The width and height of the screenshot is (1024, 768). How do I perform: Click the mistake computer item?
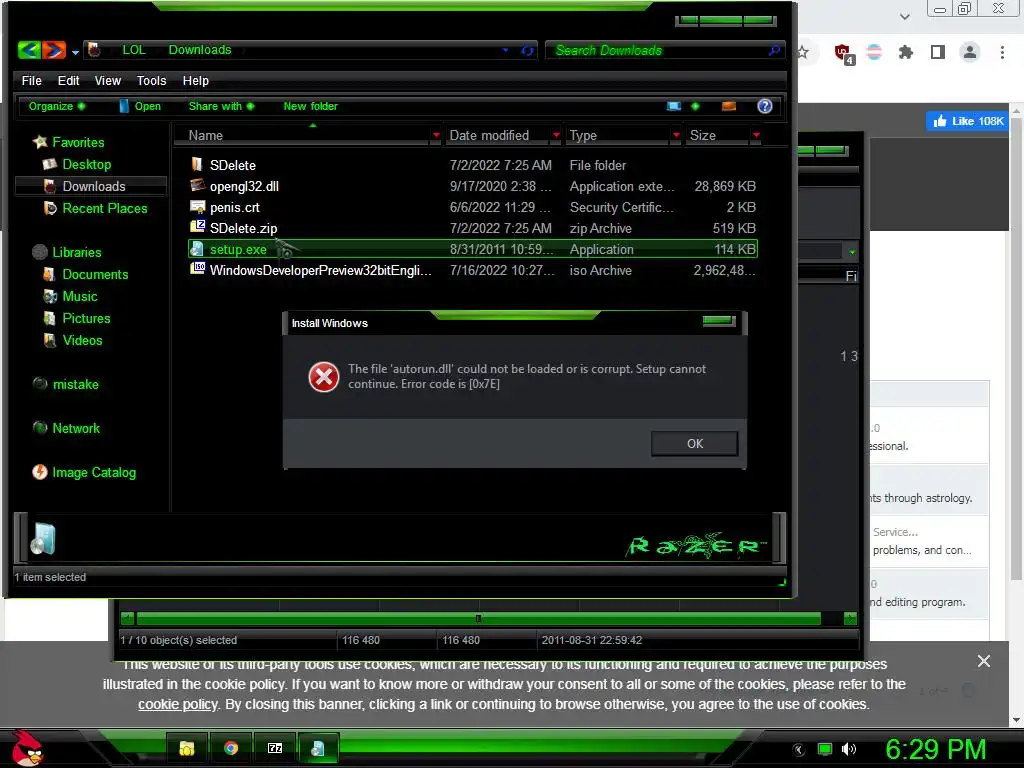coord(66,384)
